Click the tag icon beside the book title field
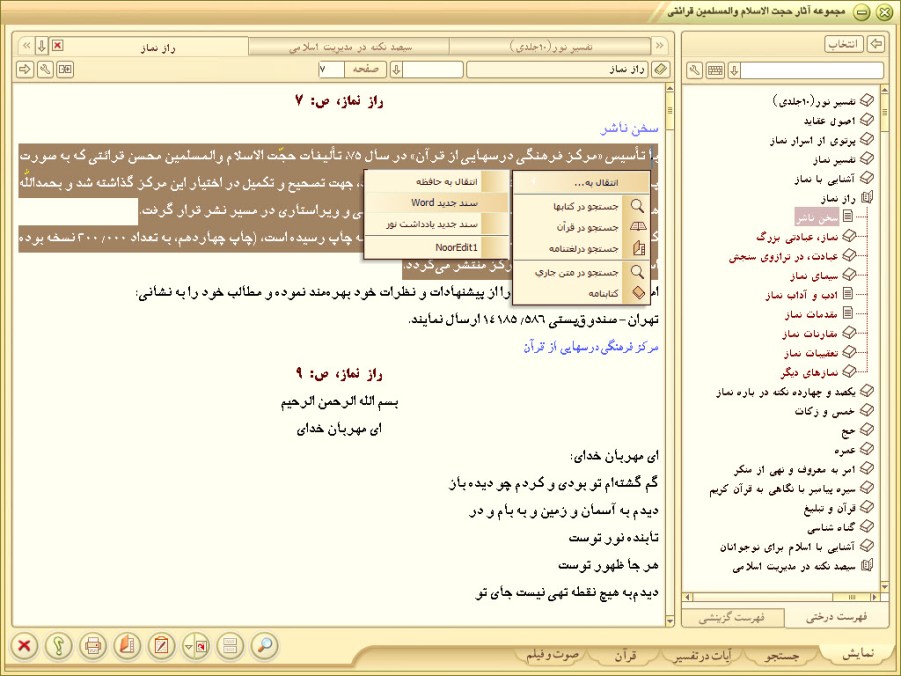Image resolution: width=901 pixels, height=676 pixels. pos(661,70)
